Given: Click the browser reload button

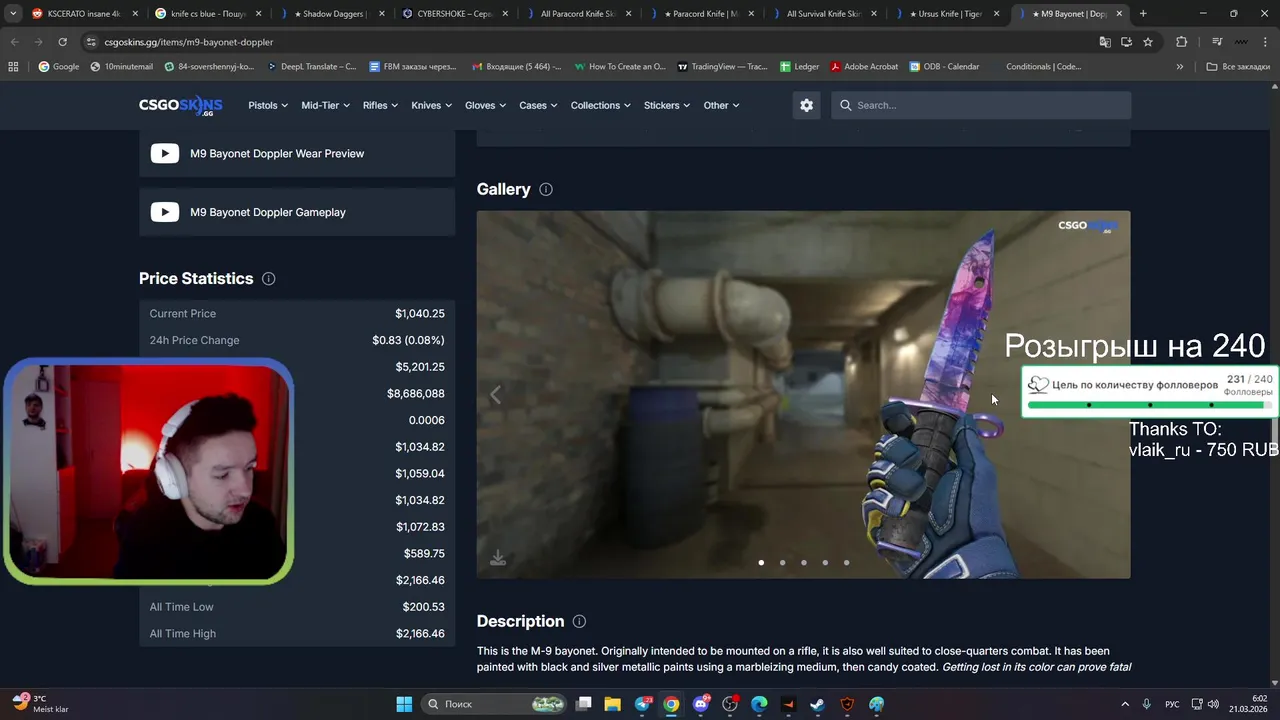Looking at the screenshot, I should pos(62,42).
